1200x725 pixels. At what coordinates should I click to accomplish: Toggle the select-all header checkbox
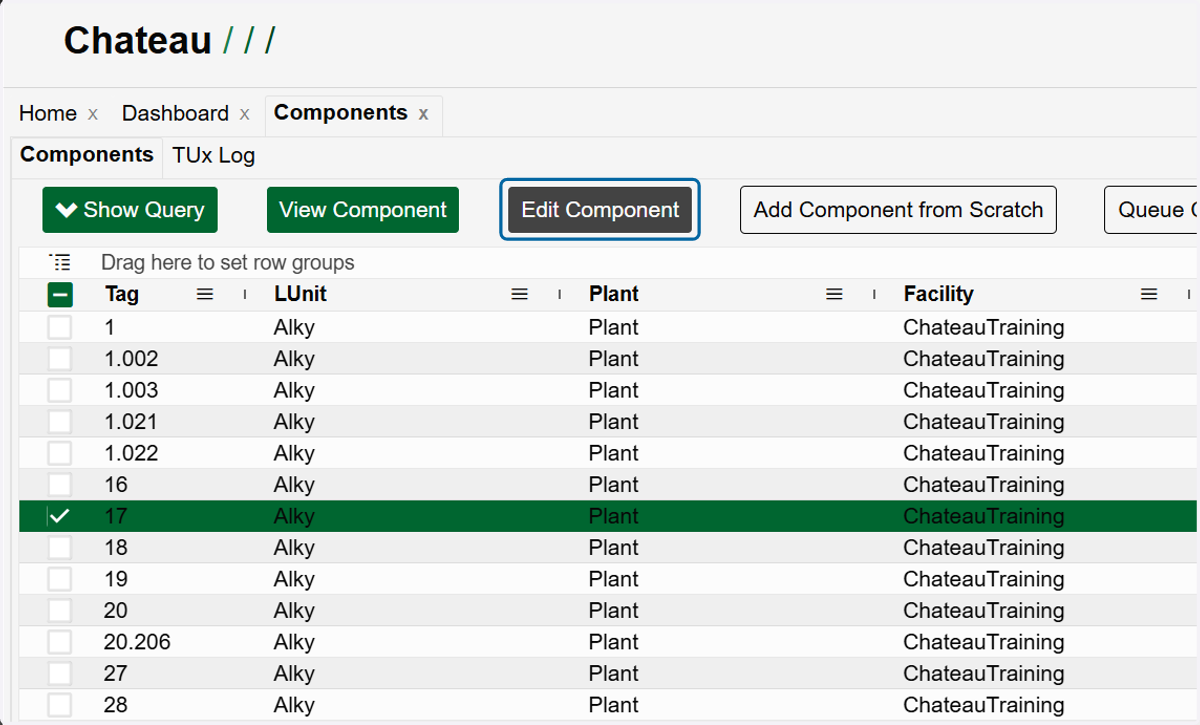[x=60, y=294]
